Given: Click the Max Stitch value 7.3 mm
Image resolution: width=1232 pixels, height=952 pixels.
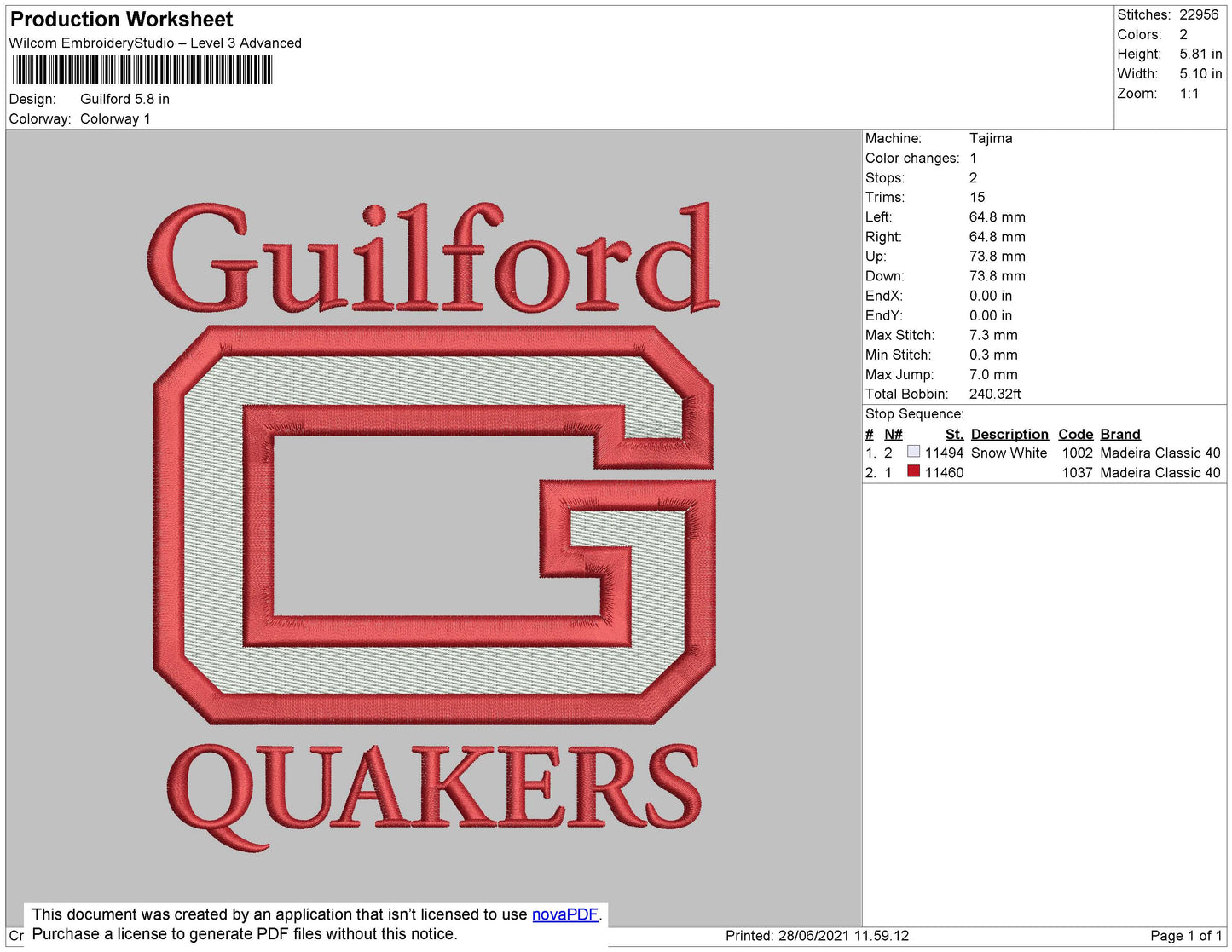Looking at the screenshot, I should [993, 335].
